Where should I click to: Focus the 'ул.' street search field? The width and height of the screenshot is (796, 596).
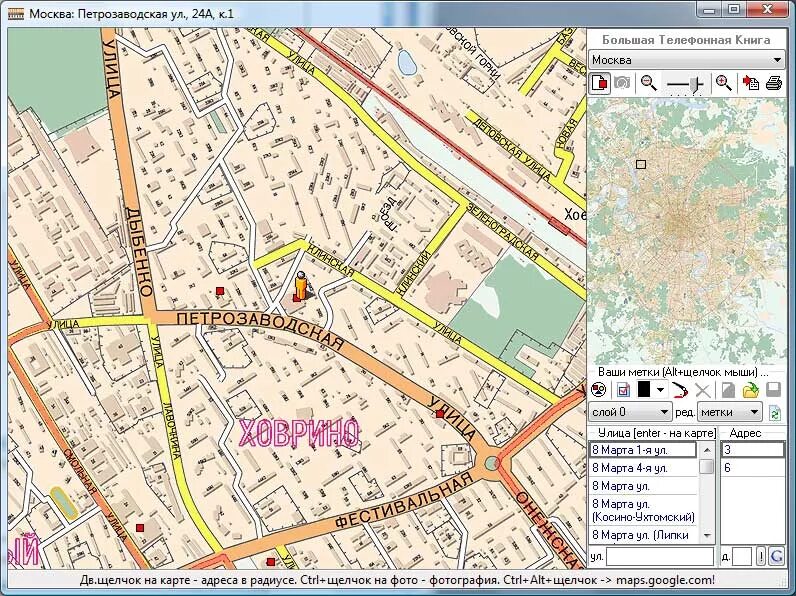click(x=660, y=556)
